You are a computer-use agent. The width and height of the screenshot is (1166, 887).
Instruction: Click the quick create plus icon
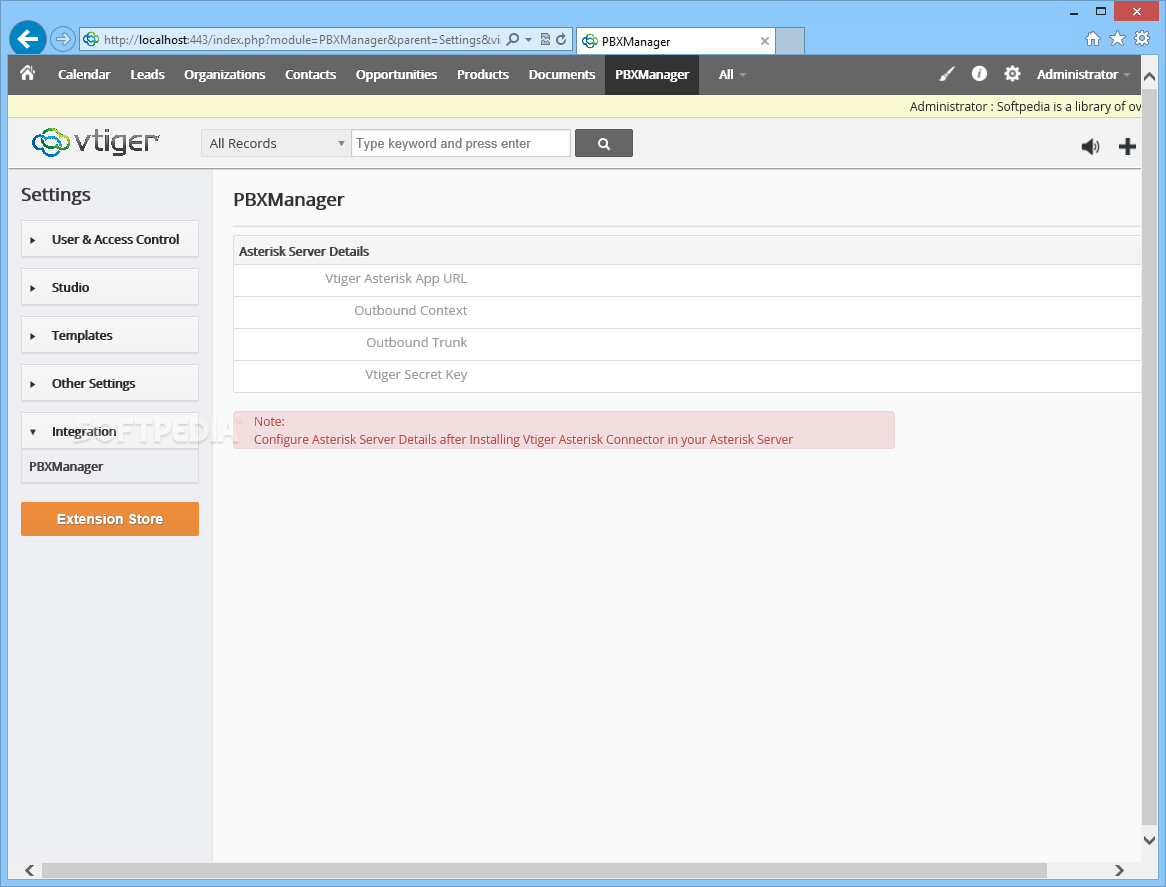coord(1127,146)
